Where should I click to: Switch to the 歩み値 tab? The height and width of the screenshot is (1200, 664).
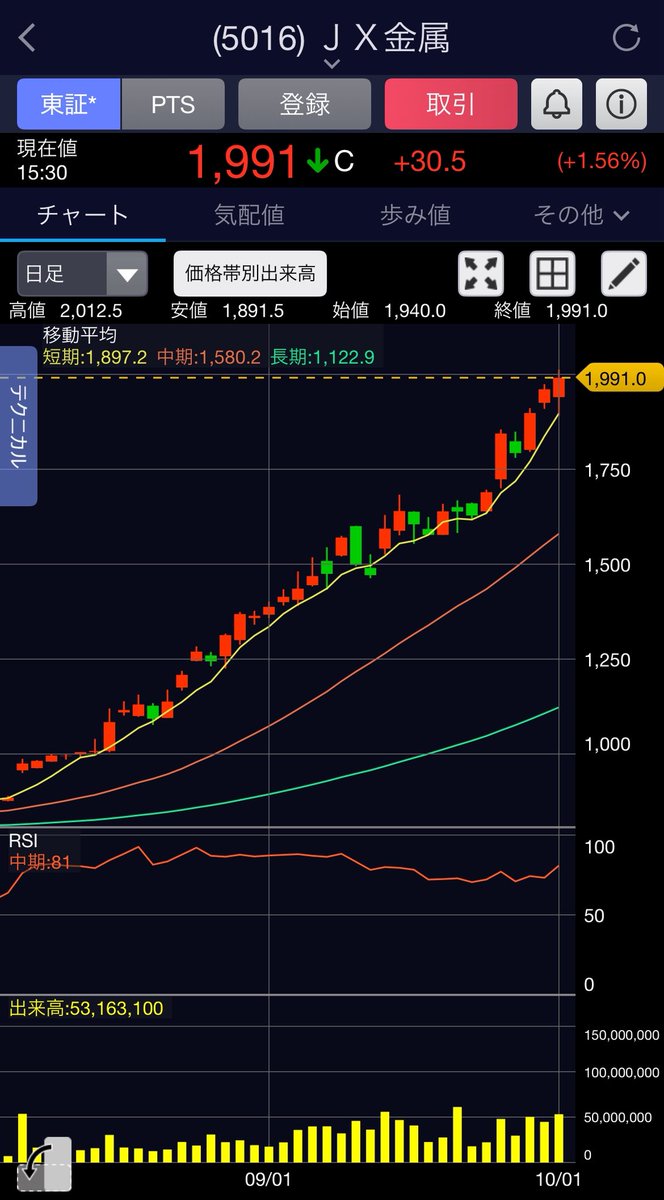[415, 215]
